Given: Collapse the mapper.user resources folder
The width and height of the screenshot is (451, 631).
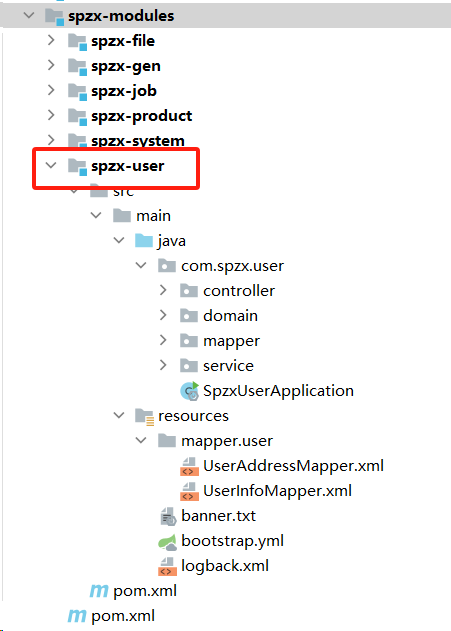Looking at the screenshot, I should pos(141,440).
